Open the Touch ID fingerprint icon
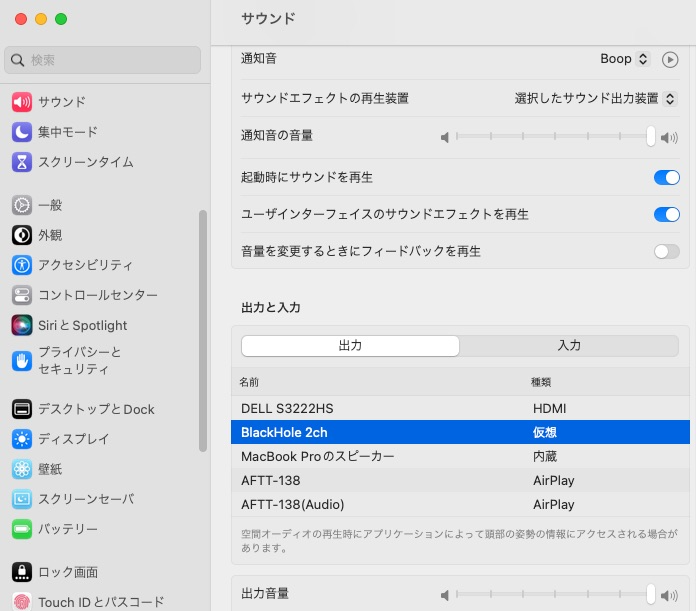Screen dimensions: 696x611 (x=22, y=602)
